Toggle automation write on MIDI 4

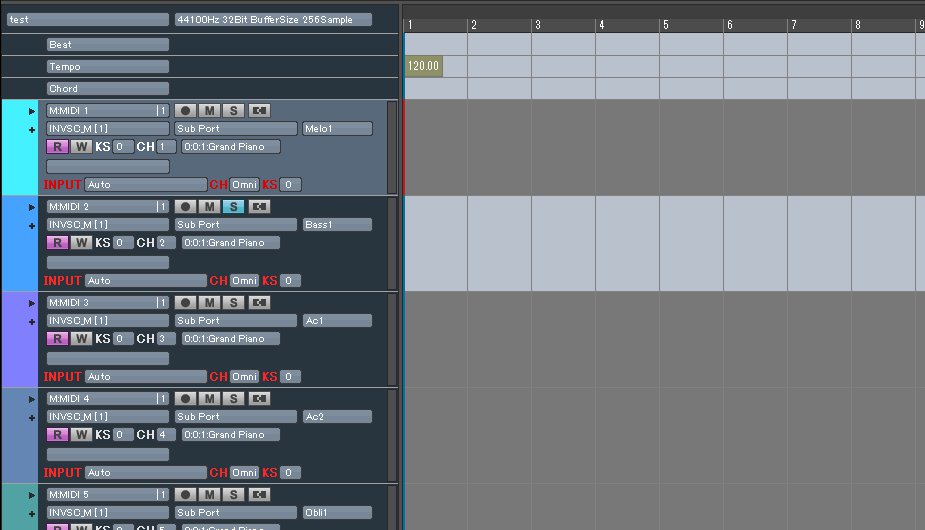tap(81, 435)
